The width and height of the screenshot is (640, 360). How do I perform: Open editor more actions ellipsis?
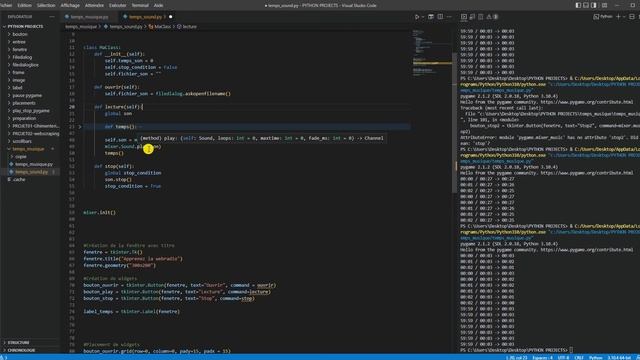coord(449,17)
